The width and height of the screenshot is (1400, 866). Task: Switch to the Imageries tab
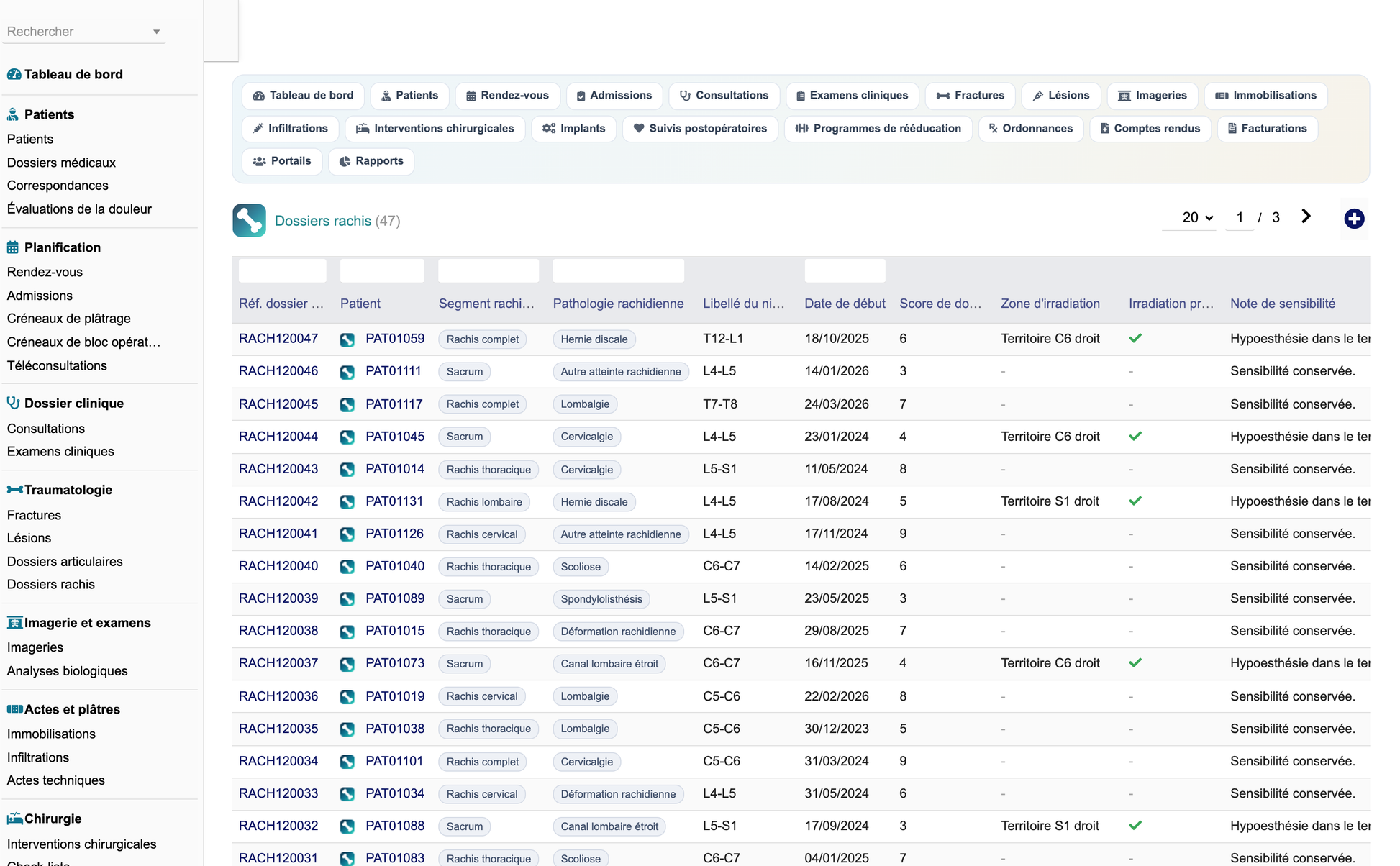tap(1152, 96)
